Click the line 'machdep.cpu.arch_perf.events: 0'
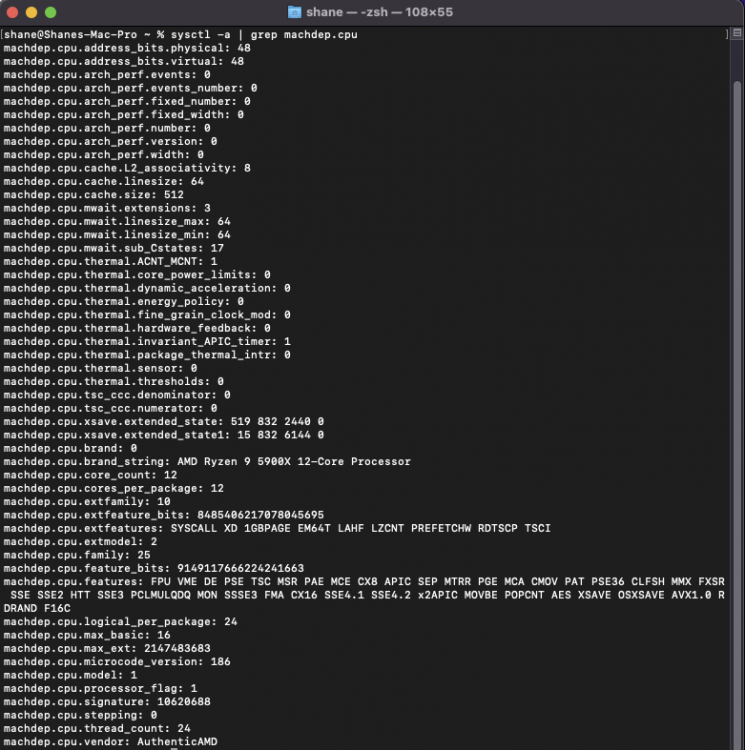This screenshot has height=750, width=745. pos(107,75)
